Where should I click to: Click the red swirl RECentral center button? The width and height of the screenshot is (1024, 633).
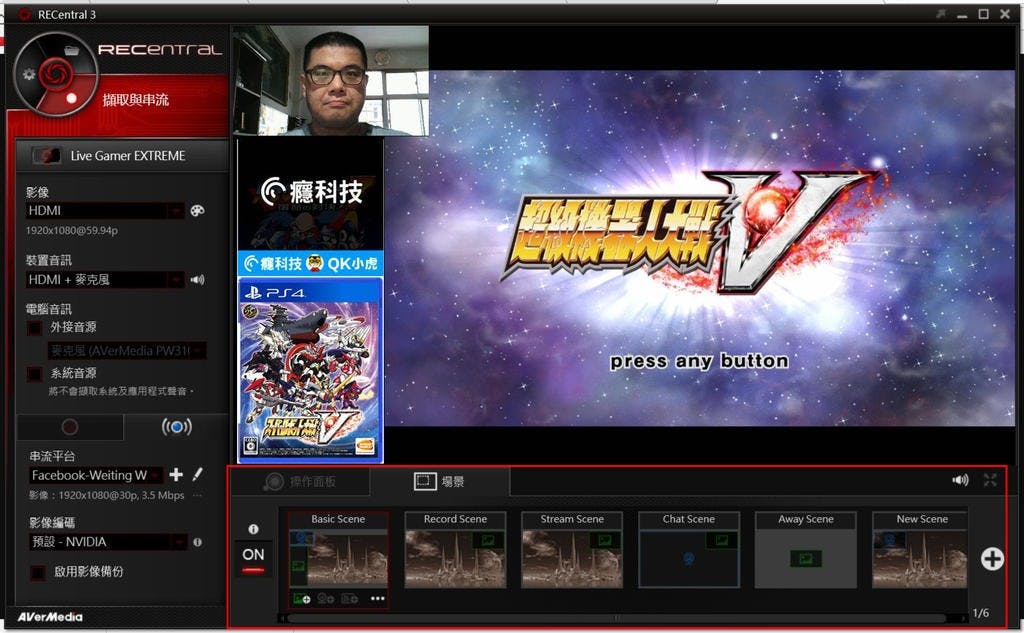click(55, 73)
